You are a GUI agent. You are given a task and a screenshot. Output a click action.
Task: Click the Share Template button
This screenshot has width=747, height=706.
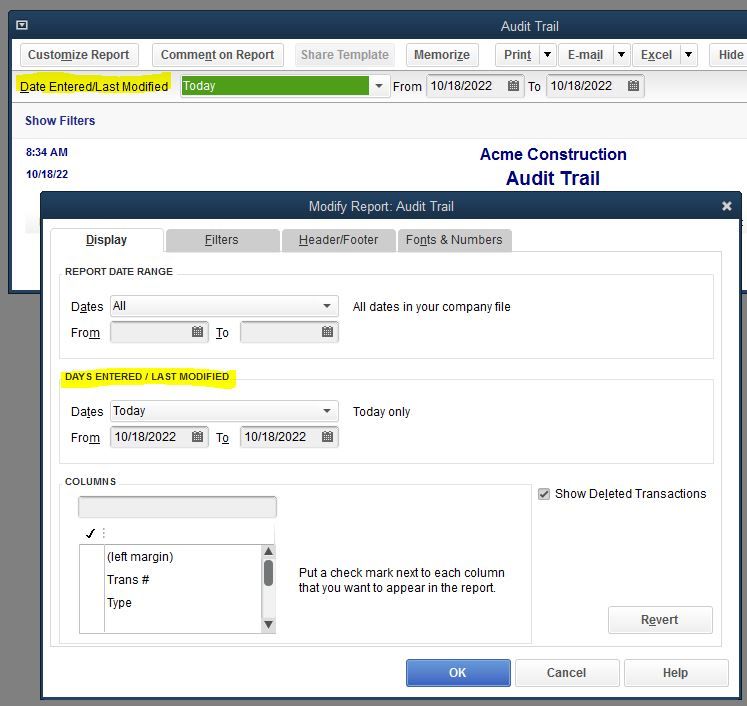[345, 55]
